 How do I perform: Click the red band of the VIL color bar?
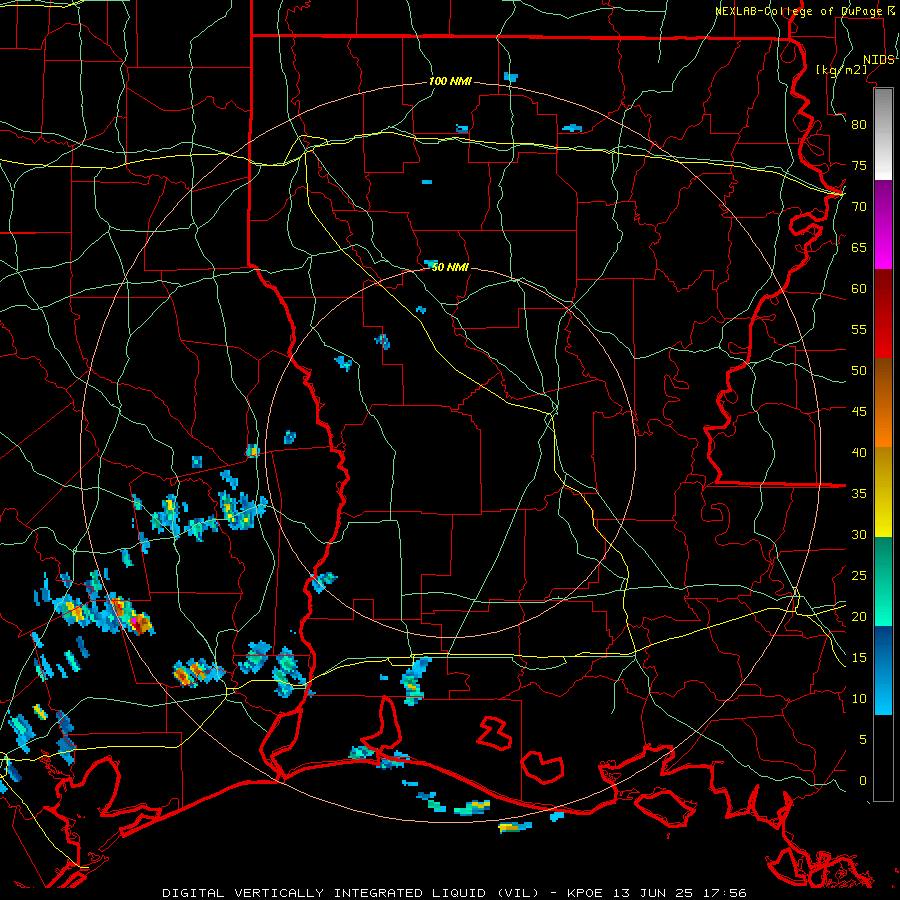click(x=883, y=314)
